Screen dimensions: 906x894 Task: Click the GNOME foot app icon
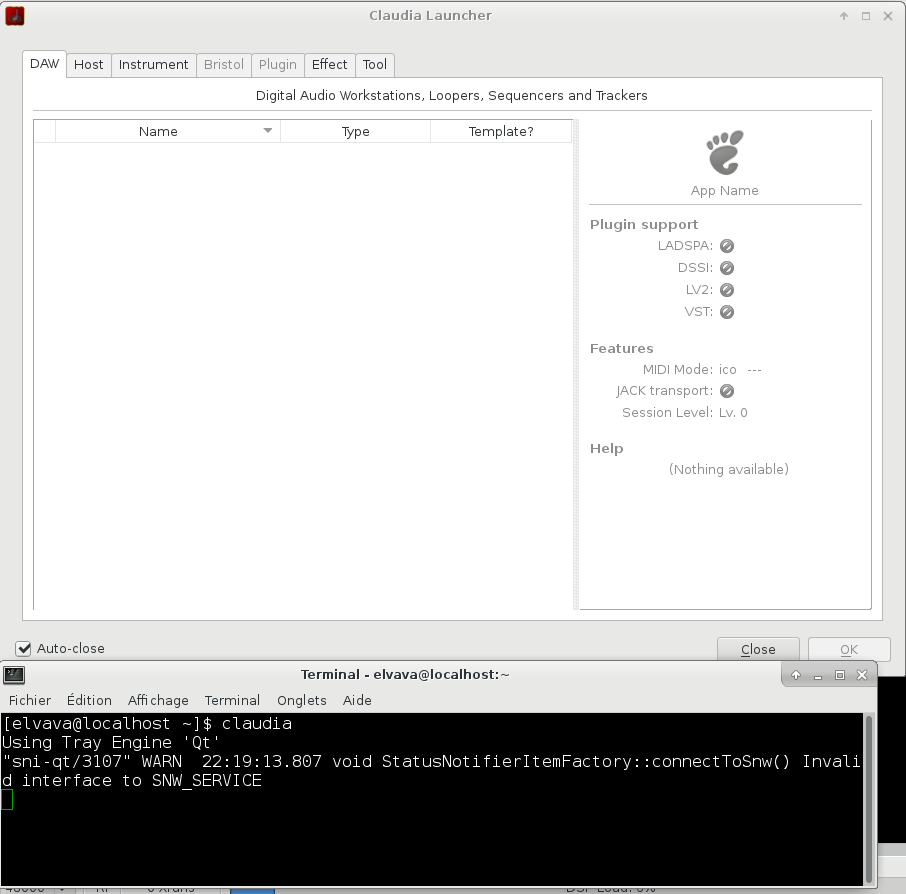(x=725, y=153)
